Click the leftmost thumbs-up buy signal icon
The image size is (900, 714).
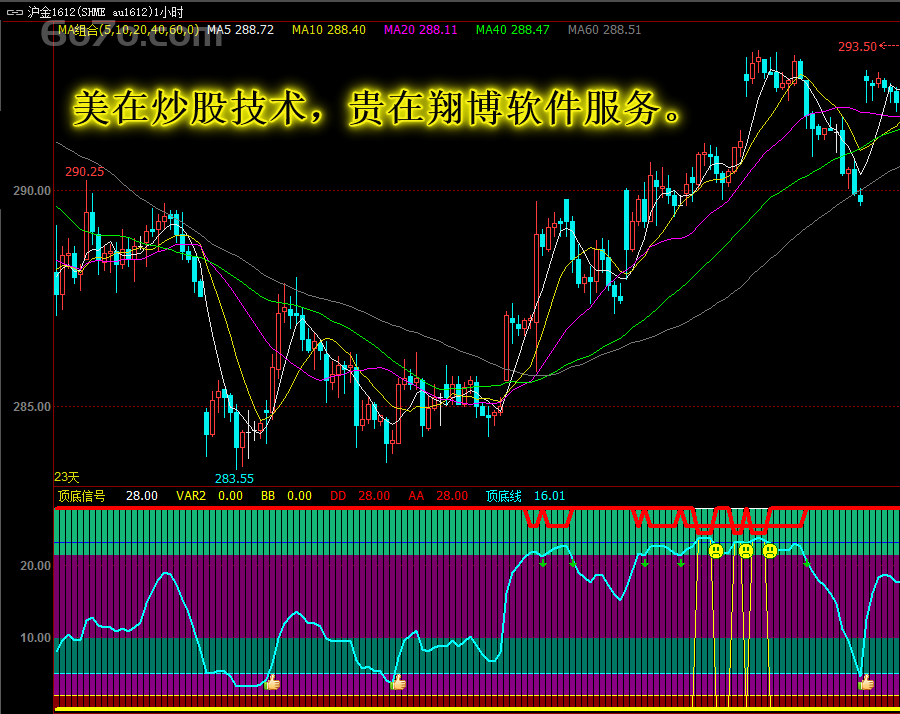(272, 682)
